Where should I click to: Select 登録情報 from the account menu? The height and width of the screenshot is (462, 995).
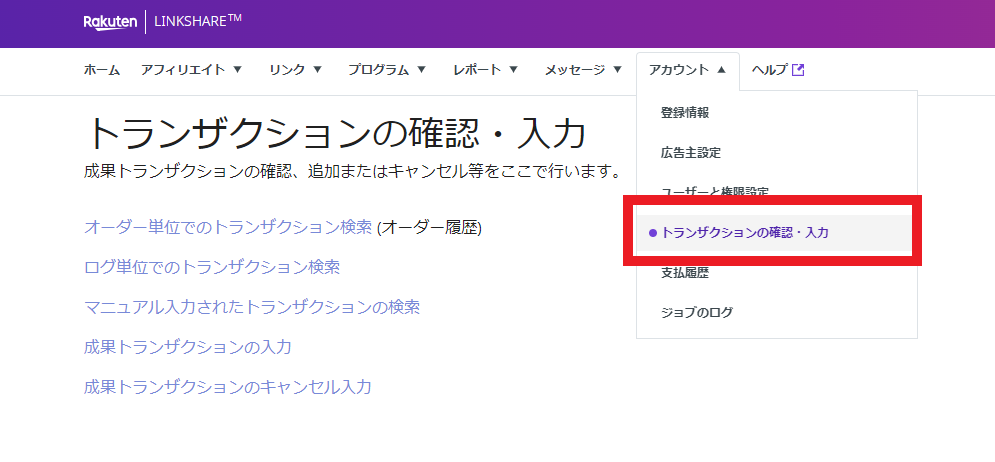pos(685,113)
